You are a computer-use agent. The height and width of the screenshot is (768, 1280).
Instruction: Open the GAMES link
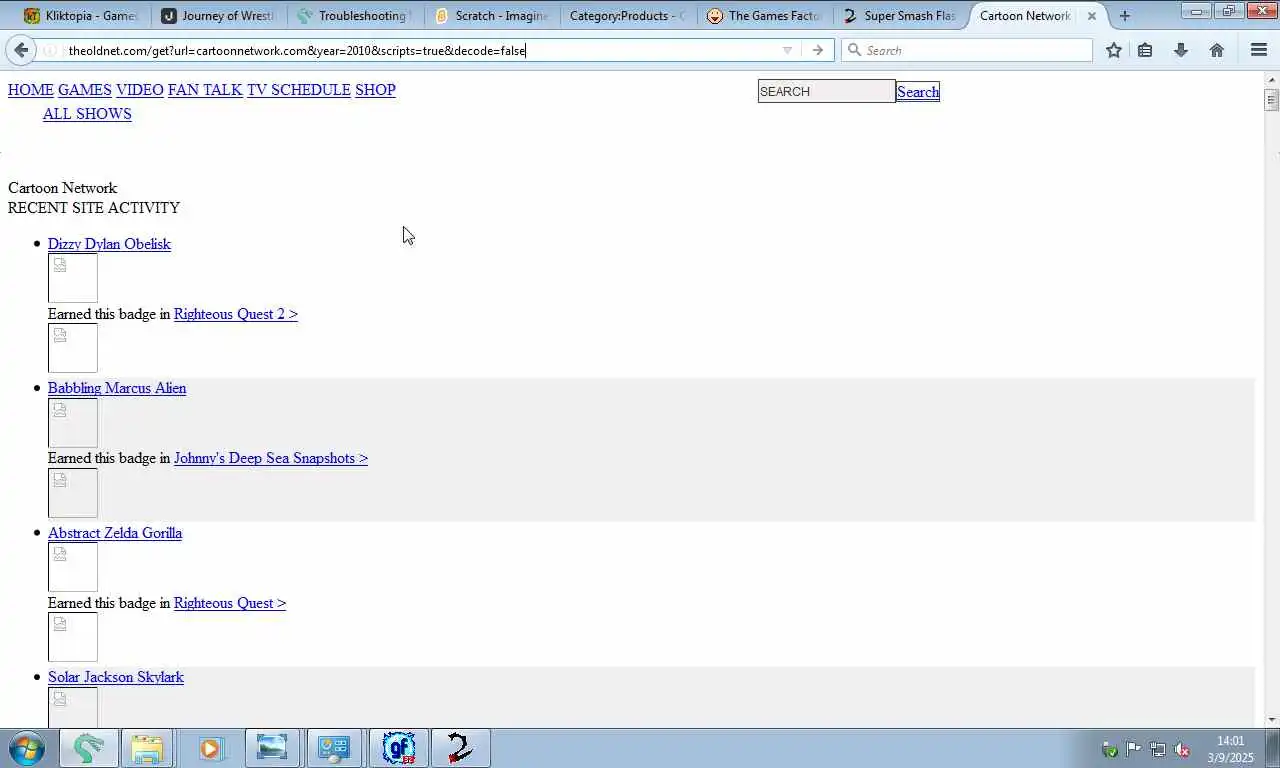point(85,90)
